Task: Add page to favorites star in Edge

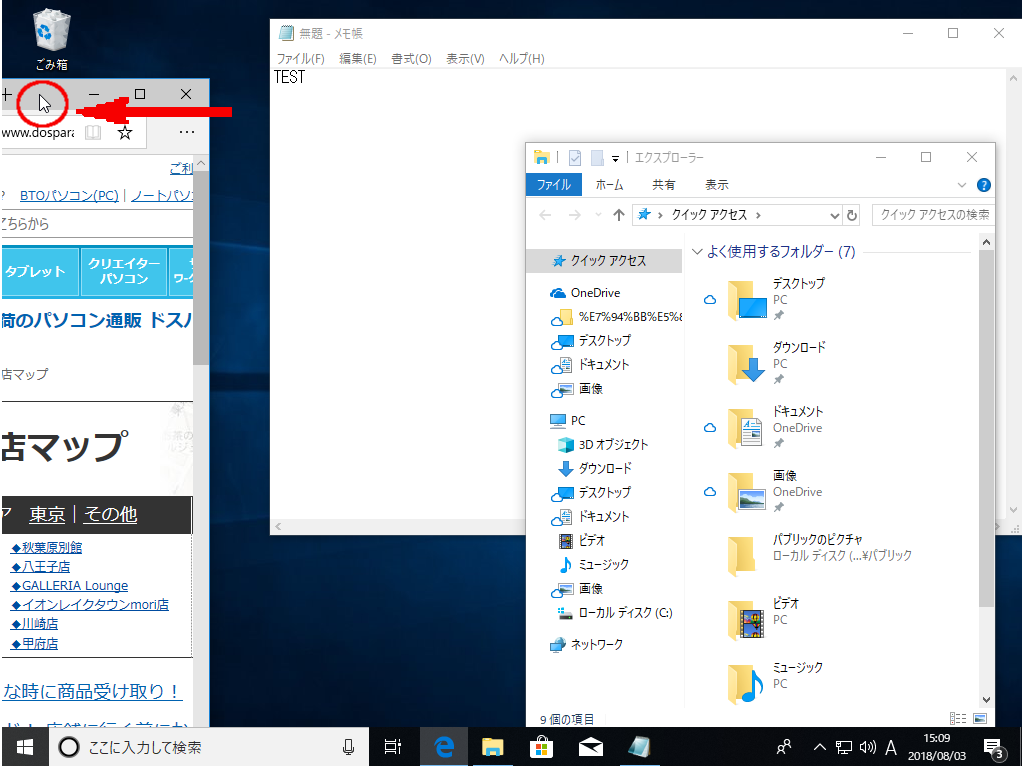Action: click(124, 133)
